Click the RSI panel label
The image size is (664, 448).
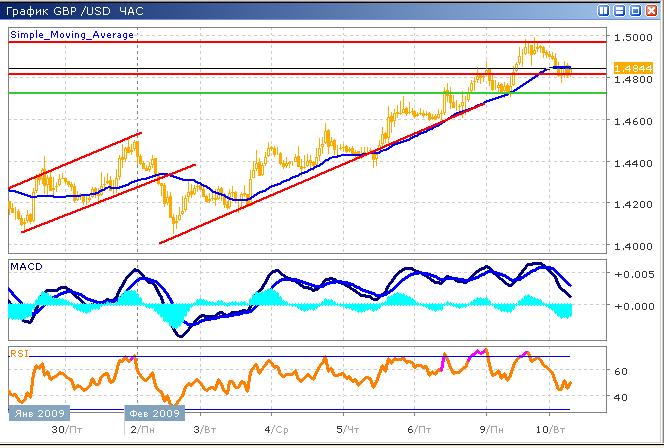19,352
